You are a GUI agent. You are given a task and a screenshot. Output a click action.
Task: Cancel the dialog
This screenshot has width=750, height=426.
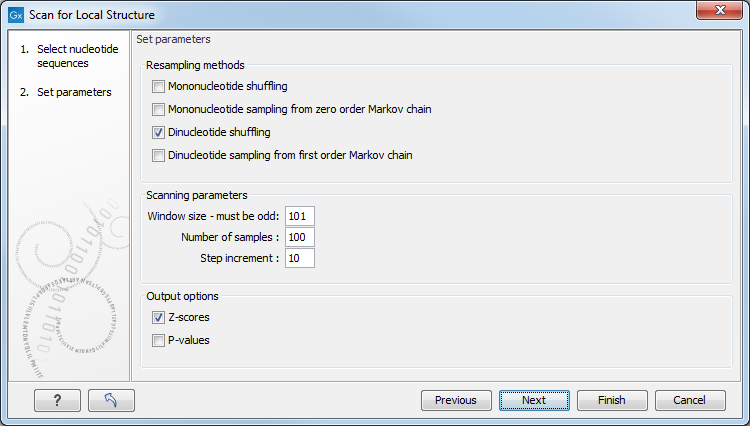click(690, 400)
